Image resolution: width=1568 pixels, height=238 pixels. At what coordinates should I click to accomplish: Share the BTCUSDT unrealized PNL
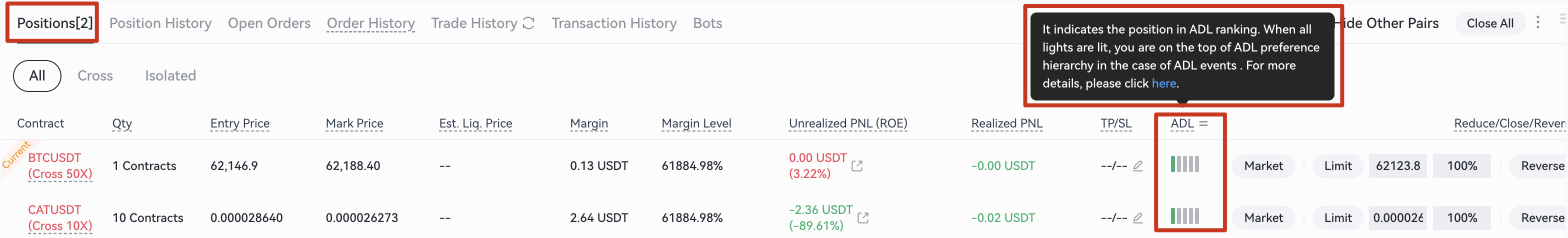tap(857, 165)
